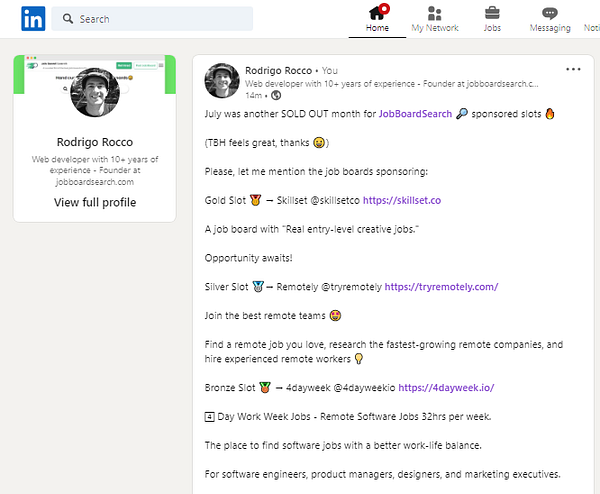Screen dimensions: 600x494
Task: Select the 14m timestamp on the post
Action: coord(254,95)
